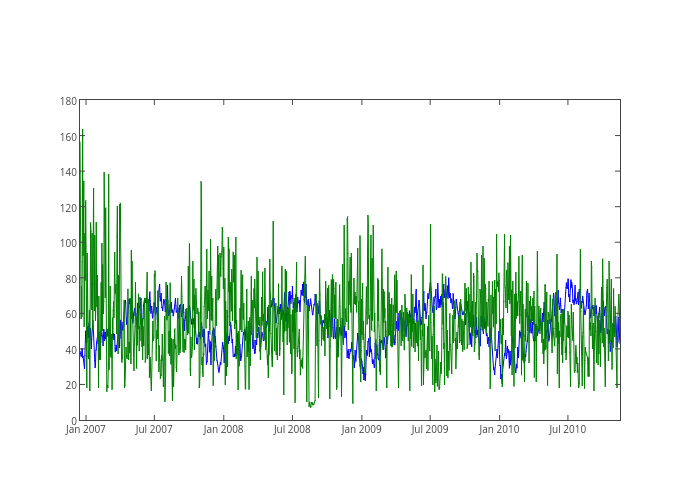Viewport: 700px width, 500px height.
Task: Select the 60 mark on y-axis
Action: [x=70, y=314]
